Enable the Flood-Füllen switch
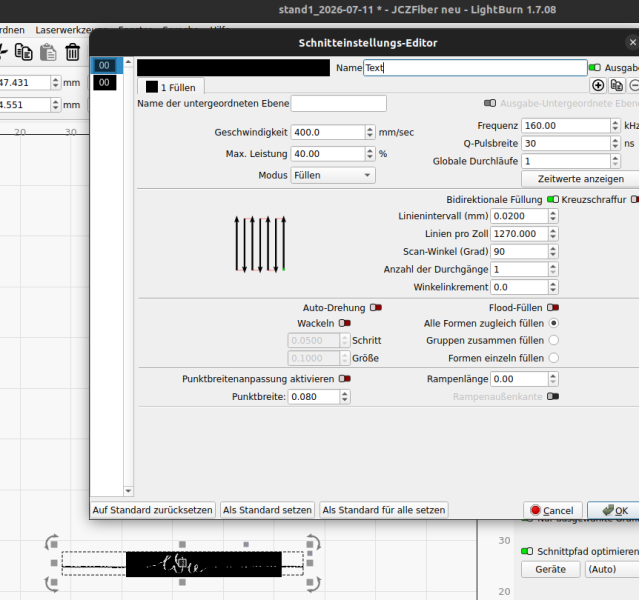The height and width of the screenshot is (600, 639). pyautogui.click(x=553, y=307)
